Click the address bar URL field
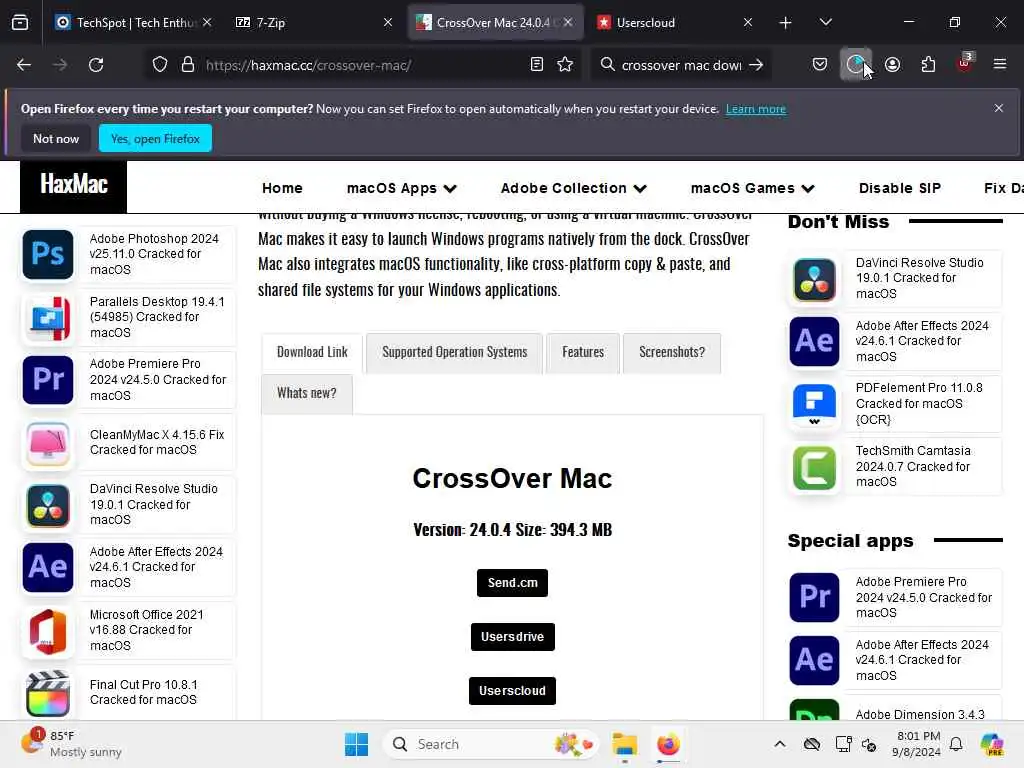This screenshot has height=768, width=1024. click(x=364, y=65)
